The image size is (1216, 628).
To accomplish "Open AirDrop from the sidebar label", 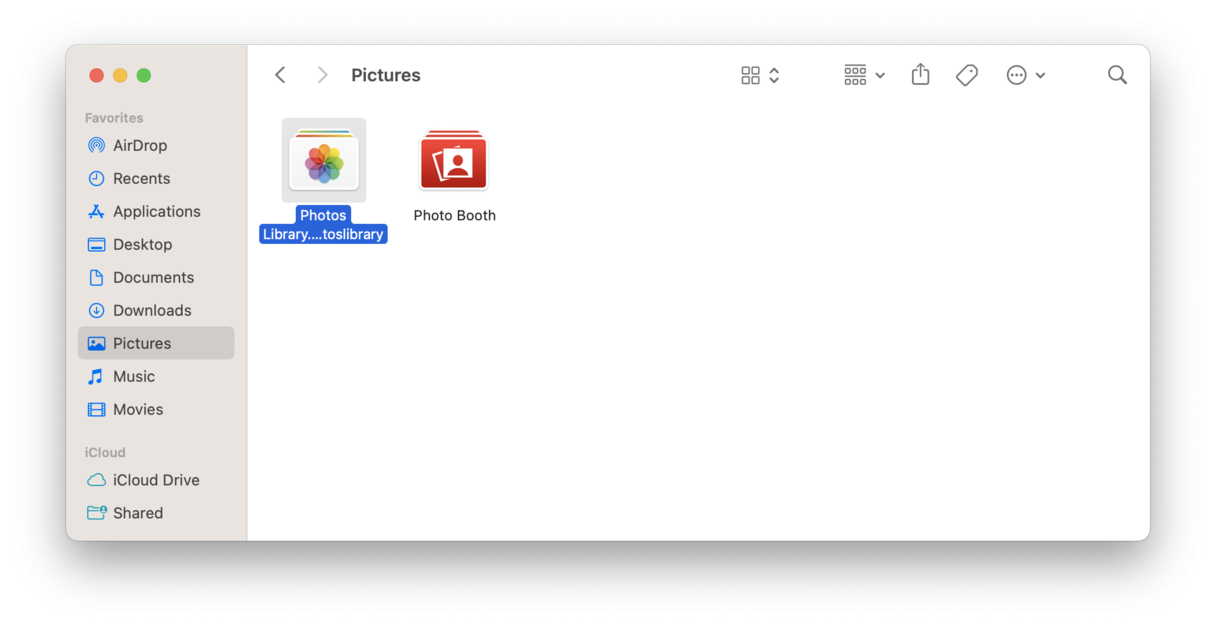I will pyautogui.click(x=140, y=145).
